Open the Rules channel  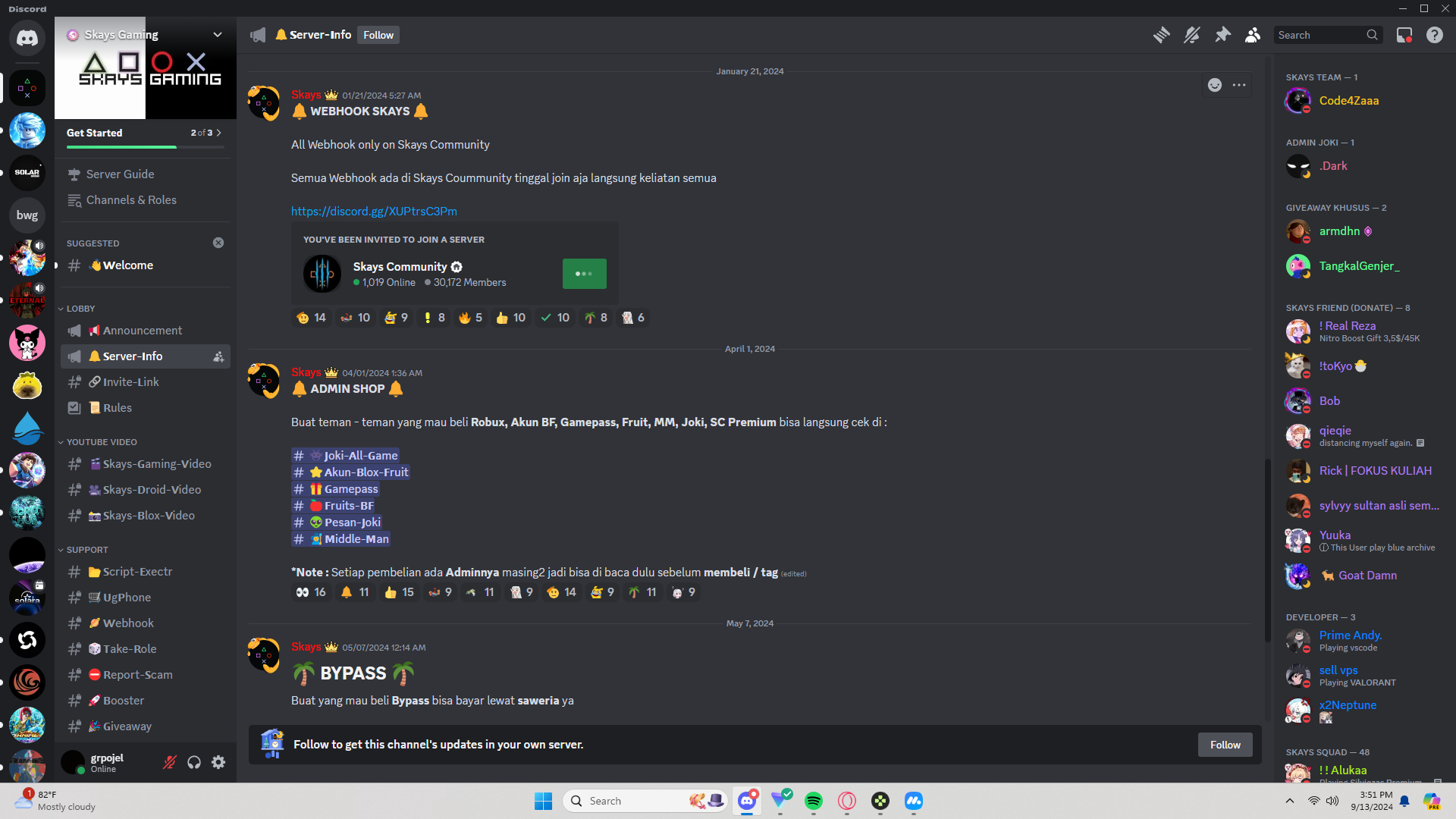click(146, 408)
